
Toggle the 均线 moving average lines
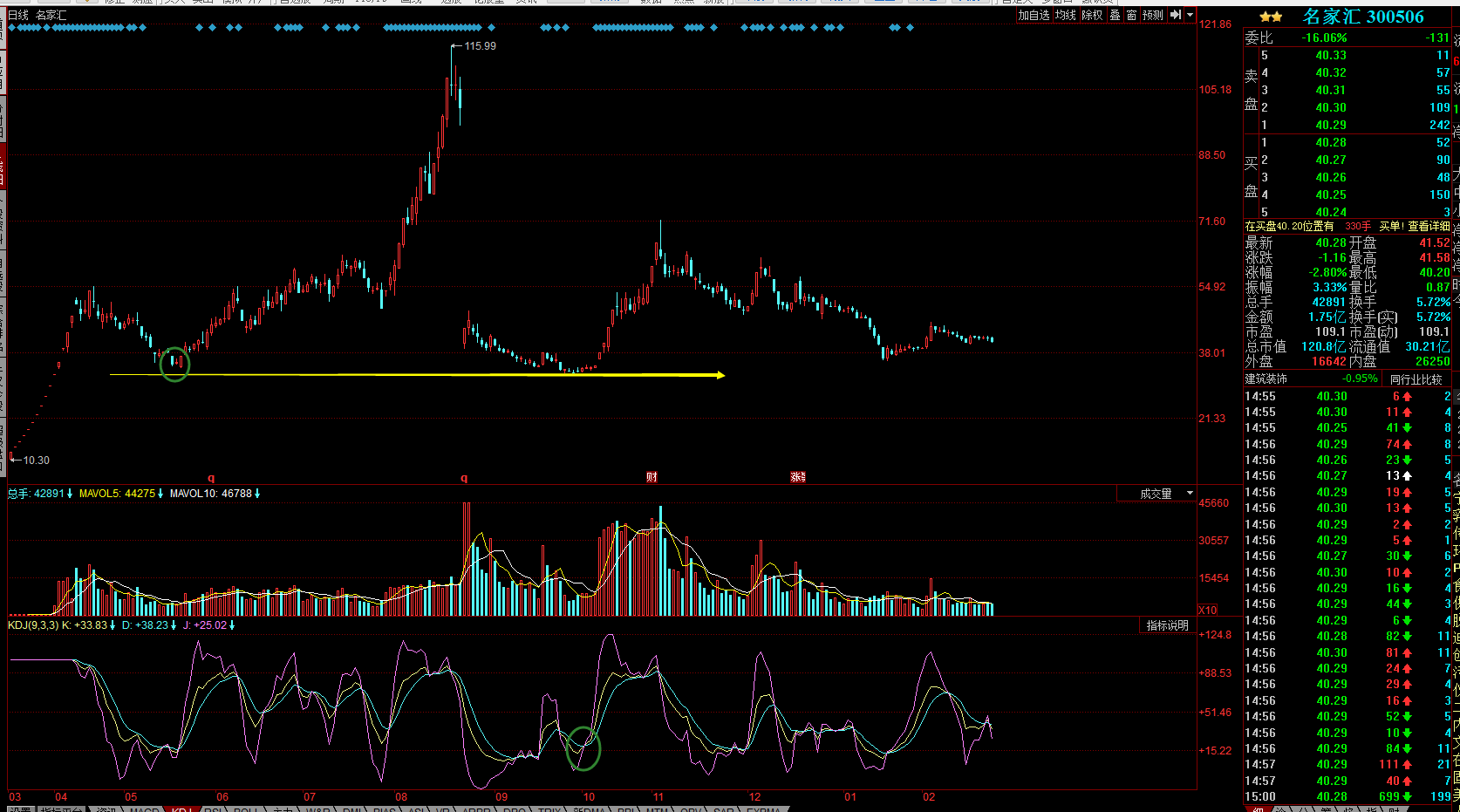point(1065,15)
